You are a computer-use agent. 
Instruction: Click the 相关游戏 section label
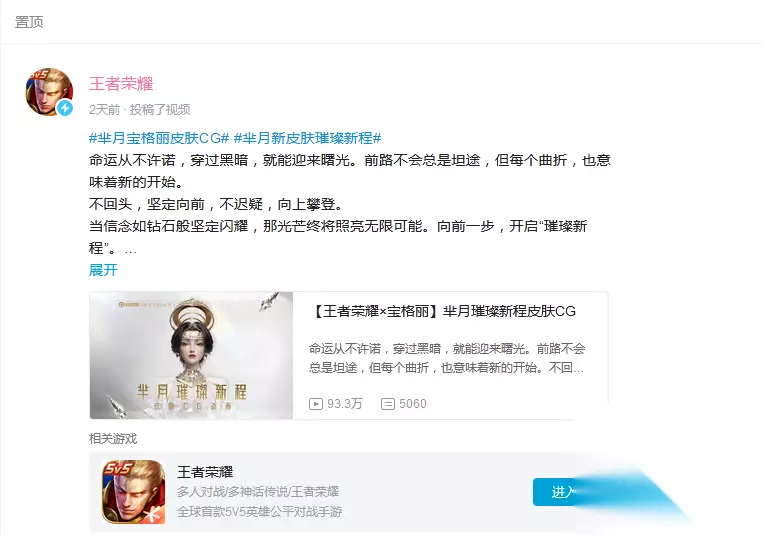[113, 438]
